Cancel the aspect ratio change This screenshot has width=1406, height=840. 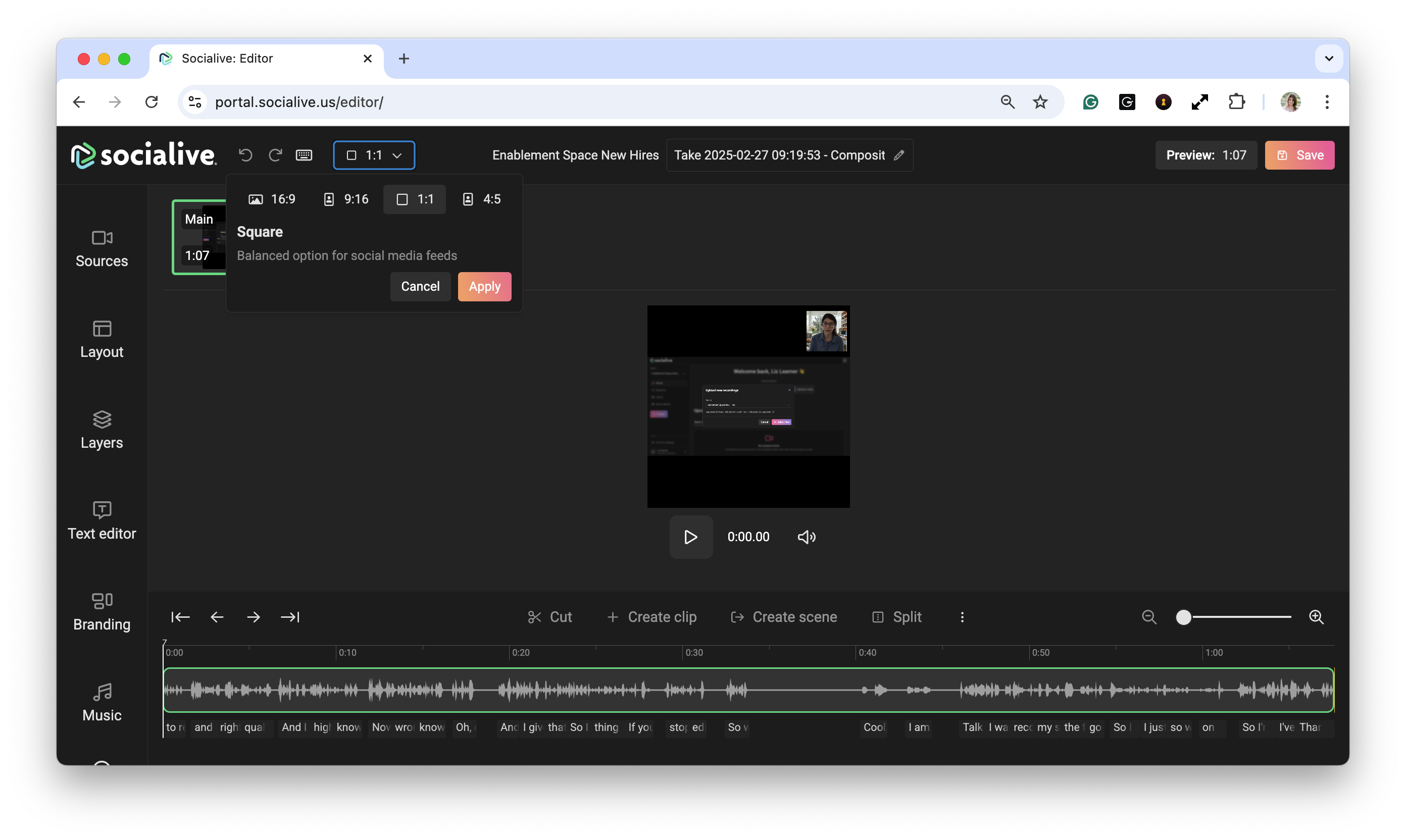pos(420,286)
